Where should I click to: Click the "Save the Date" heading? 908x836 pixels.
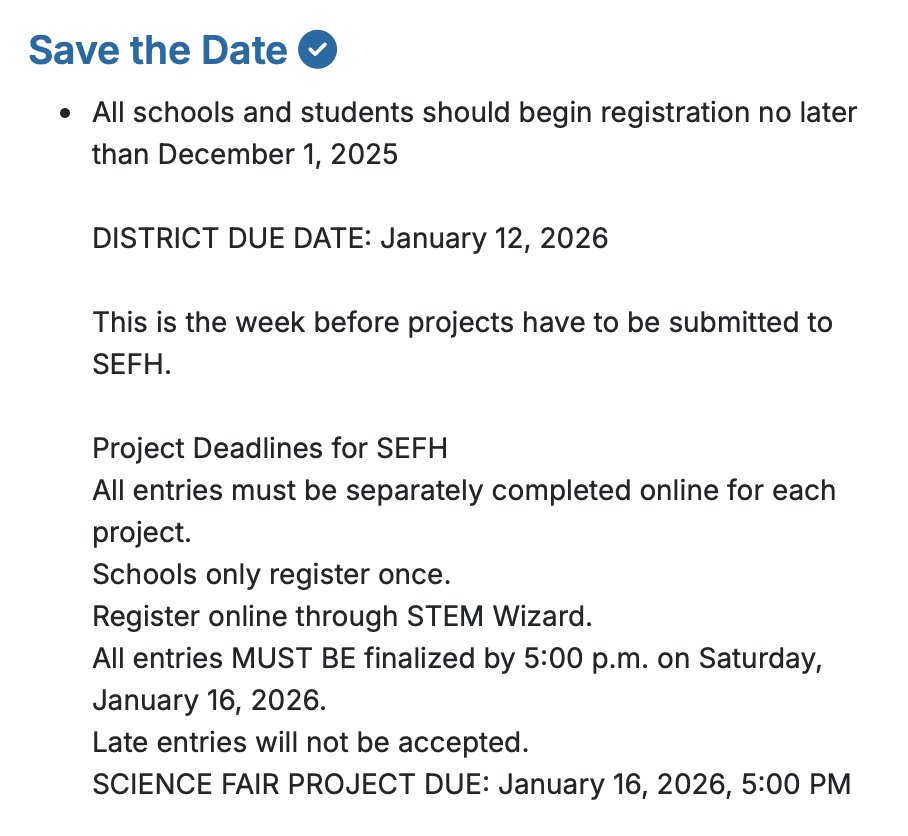[157, 50]
